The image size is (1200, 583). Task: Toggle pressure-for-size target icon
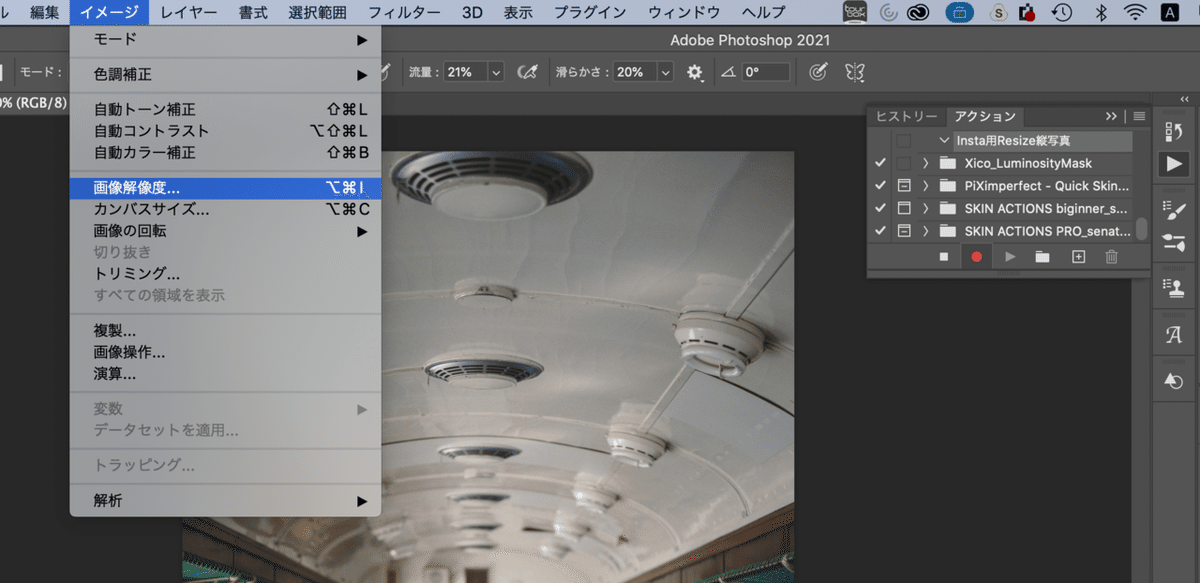[817, 72]
